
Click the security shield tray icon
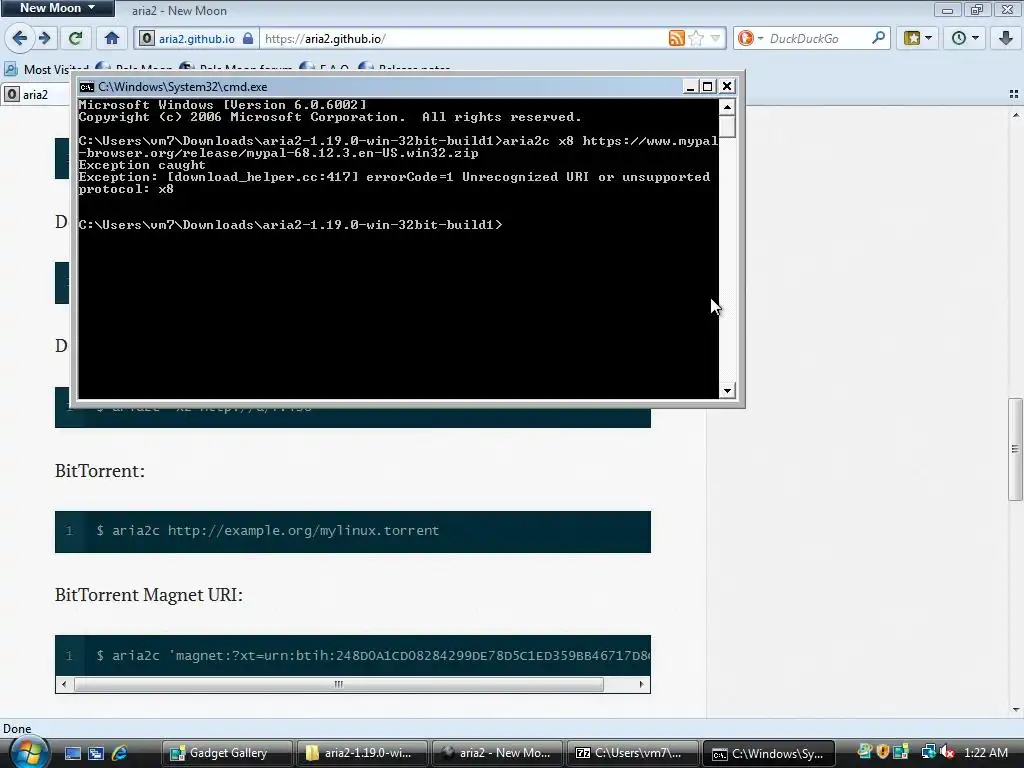883,752
